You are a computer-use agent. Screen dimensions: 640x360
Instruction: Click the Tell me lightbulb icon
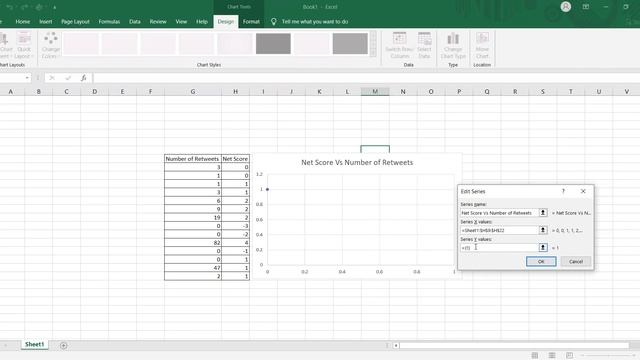(x=273, y=22)
